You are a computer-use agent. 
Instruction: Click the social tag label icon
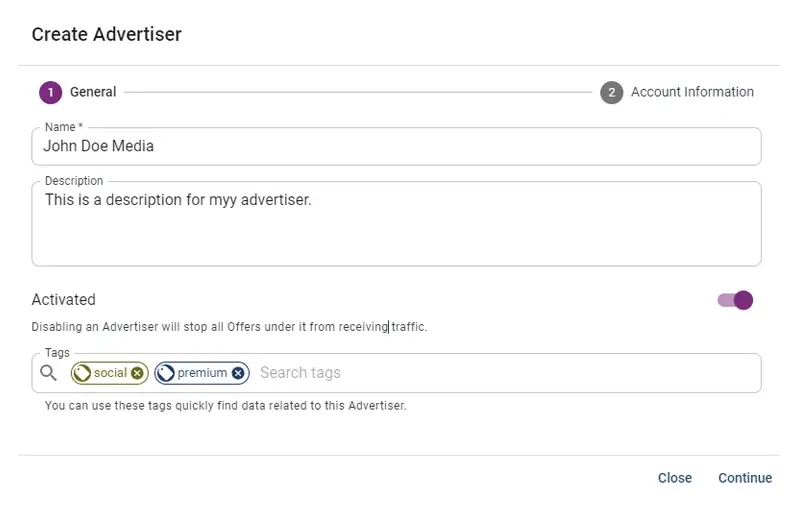pyautogui.click(x=82, y=373)
